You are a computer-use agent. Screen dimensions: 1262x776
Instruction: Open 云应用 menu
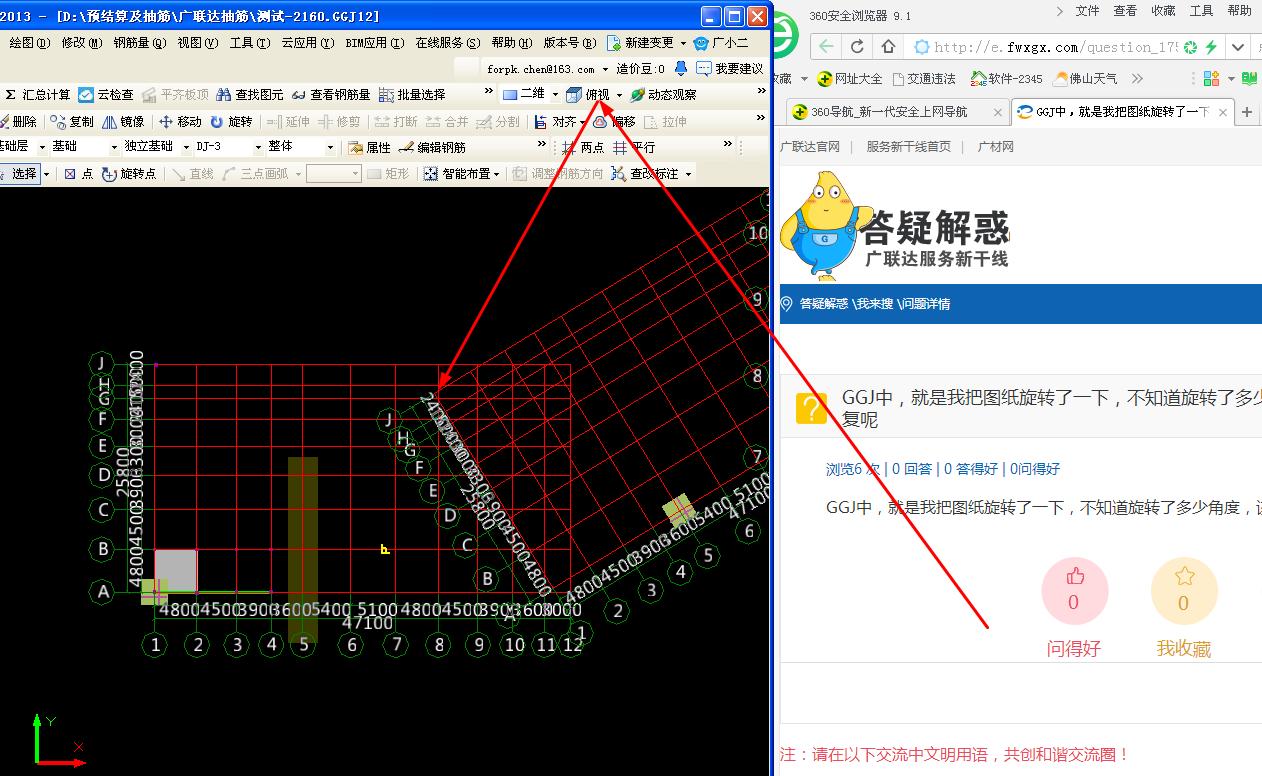(307, 43)
